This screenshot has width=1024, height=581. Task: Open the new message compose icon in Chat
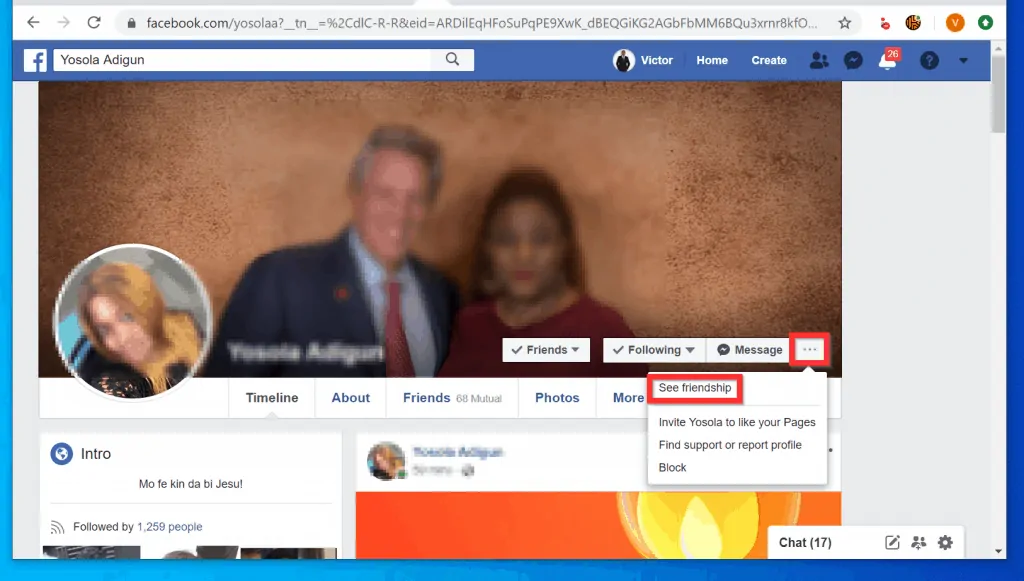[892, 542]
